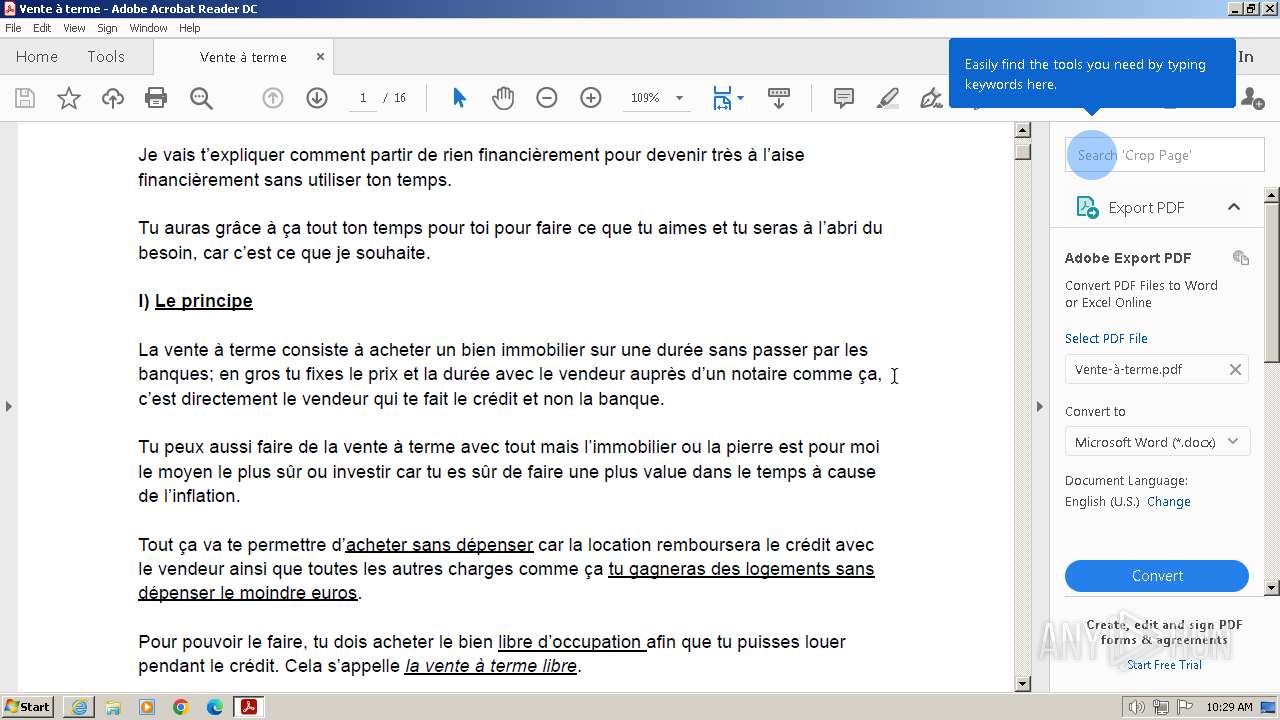Click the Save file icon
Screen dimensions: 1280x720
click(25, 98)
